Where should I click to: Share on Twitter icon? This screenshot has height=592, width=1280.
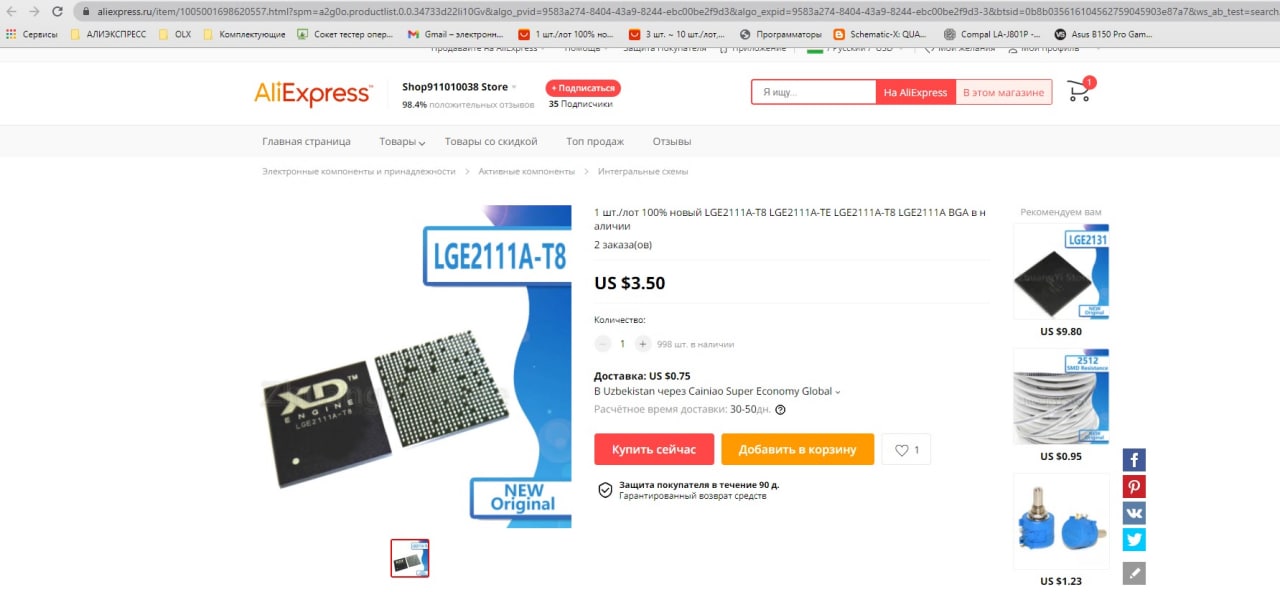click(1134, 540)
